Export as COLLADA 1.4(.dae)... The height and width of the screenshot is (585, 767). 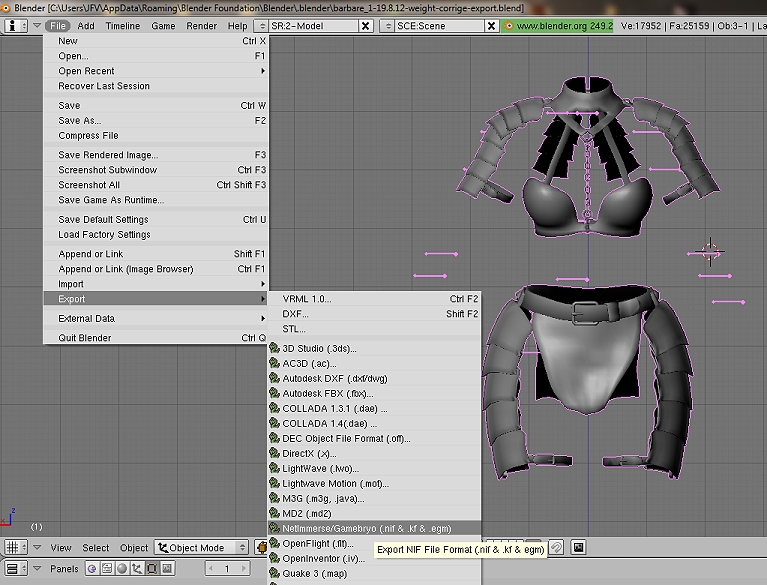374,424
